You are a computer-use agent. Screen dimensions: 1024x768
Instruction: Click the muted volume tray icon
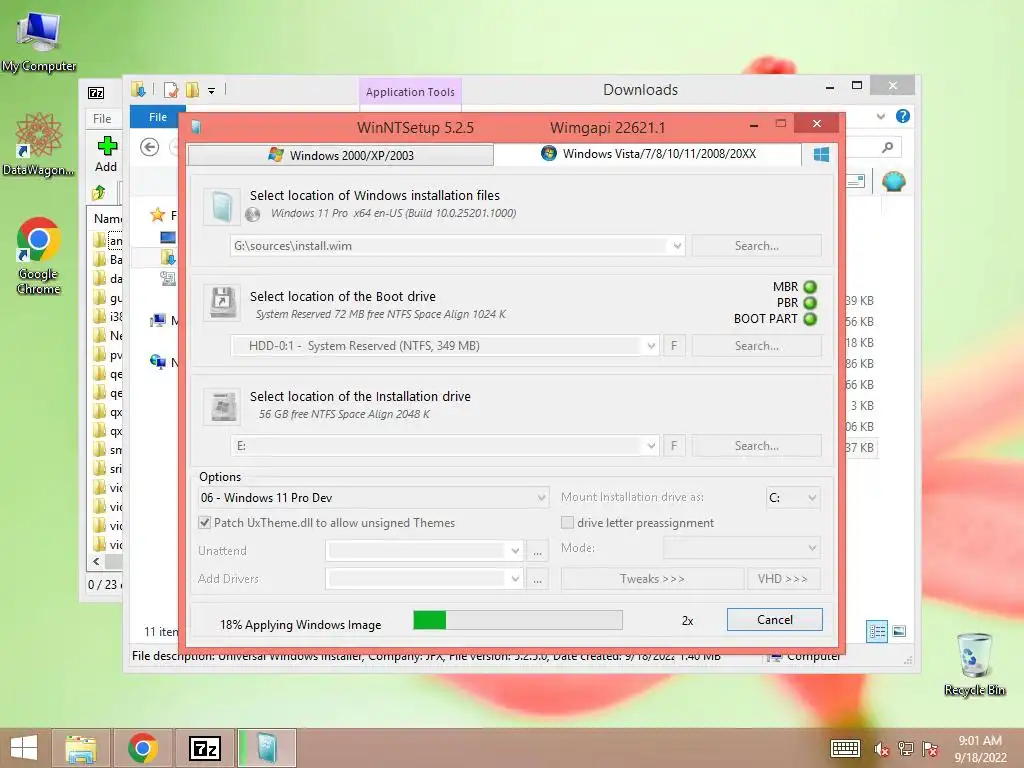point(881,749)
